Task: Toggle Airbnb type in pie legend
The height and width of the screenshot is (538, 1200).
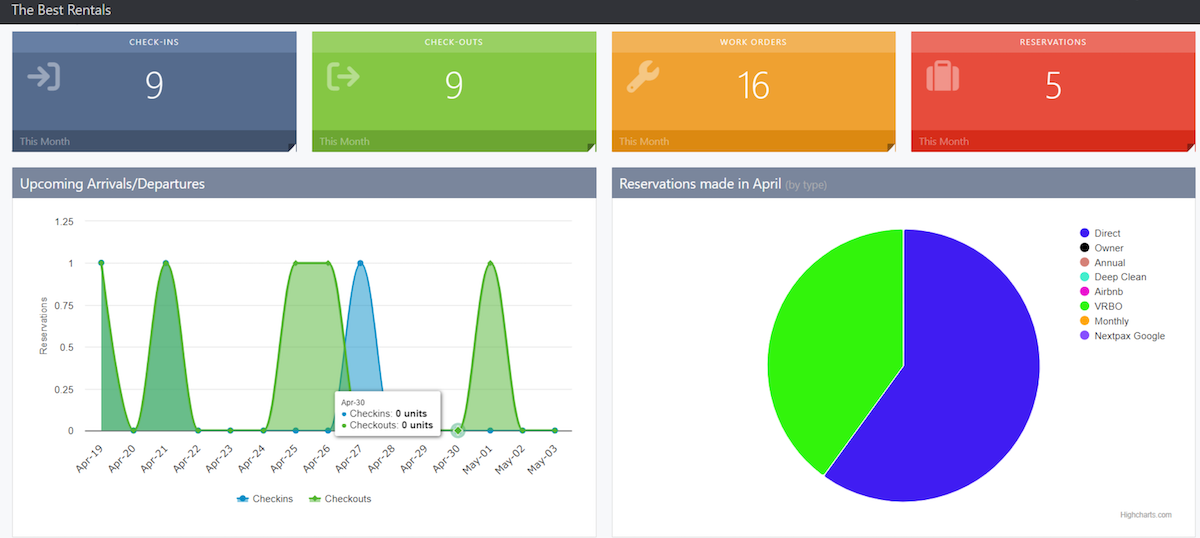Action: click(1109, 292)
